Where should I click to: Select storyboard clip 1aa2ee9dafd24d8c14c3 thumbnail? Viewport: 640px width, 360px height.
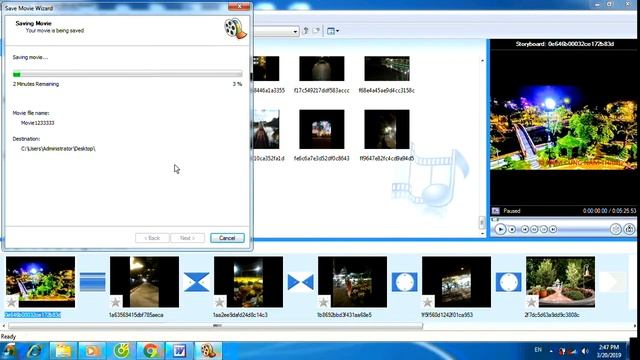point(249,282)
